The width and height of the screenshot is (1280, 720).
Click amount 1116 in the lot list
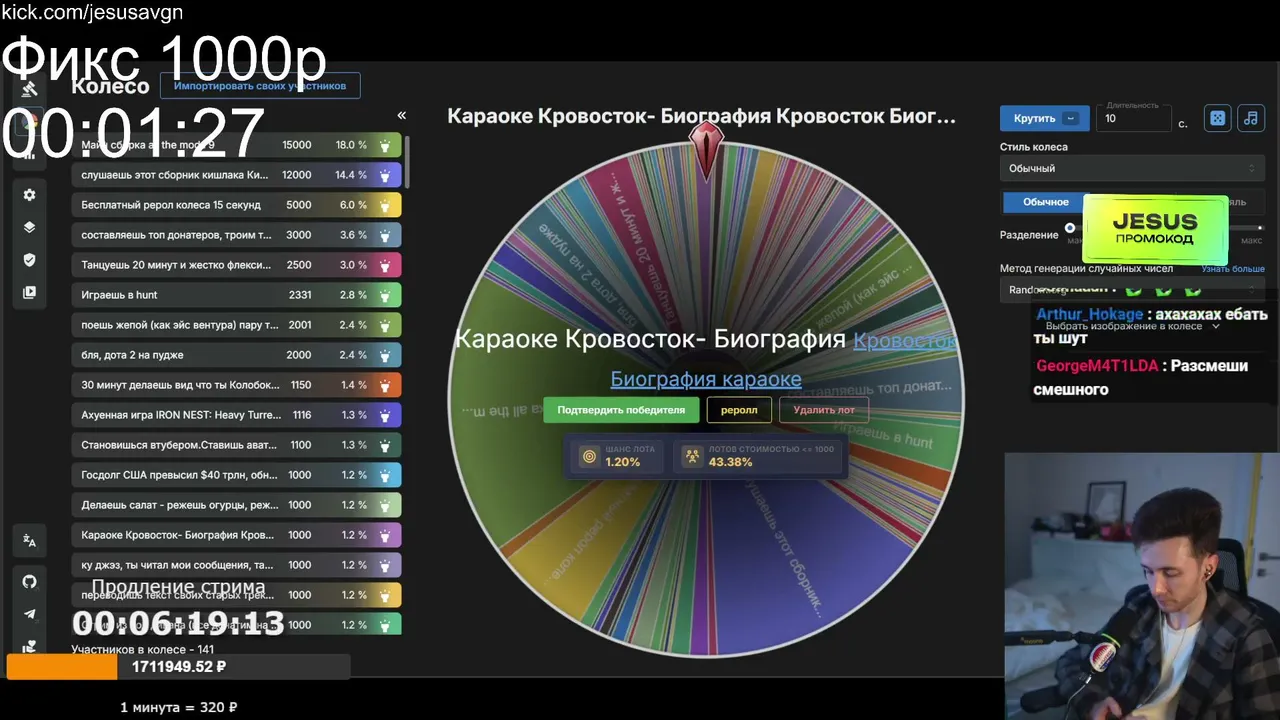[x=300, y=415]
